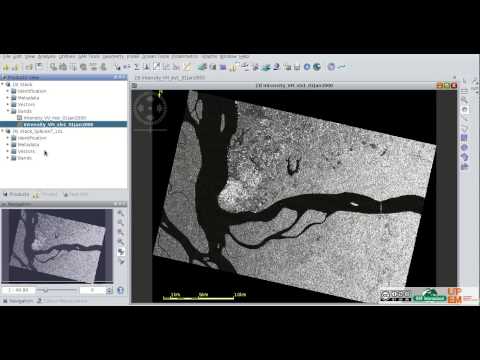Click the yellow pencil toolbar icon
Image resolution: width=480 pixels, height=360 pixels.
pyautogui.click(x=188, y=67)
